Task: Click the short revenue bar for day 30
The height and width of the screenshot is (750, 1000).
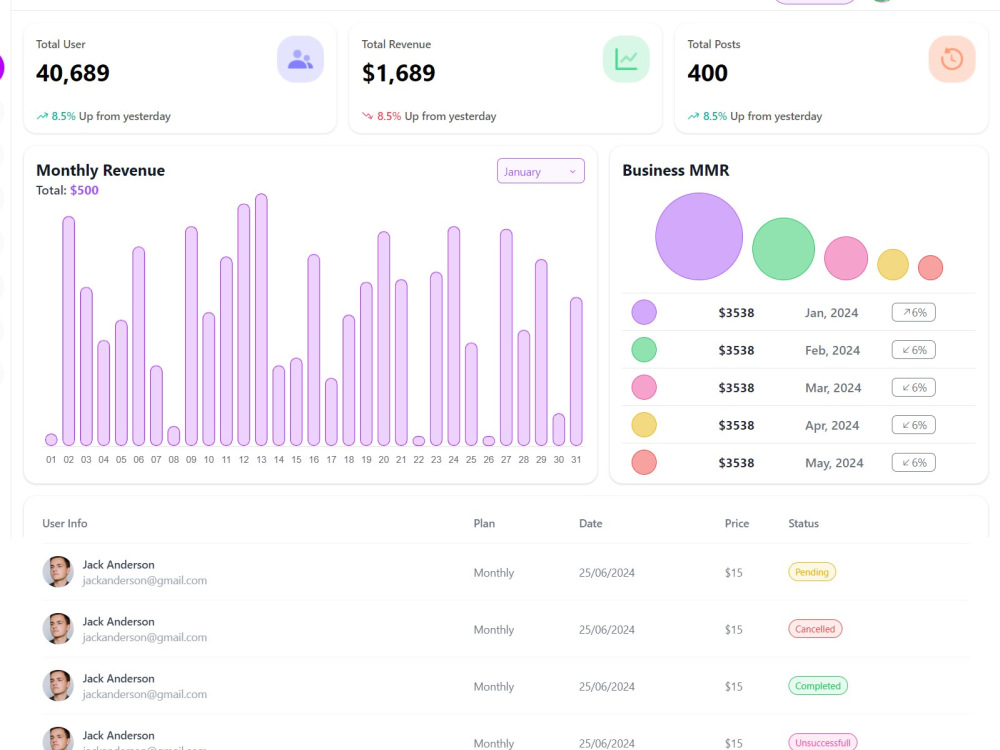Action: (x=559, y=429)
